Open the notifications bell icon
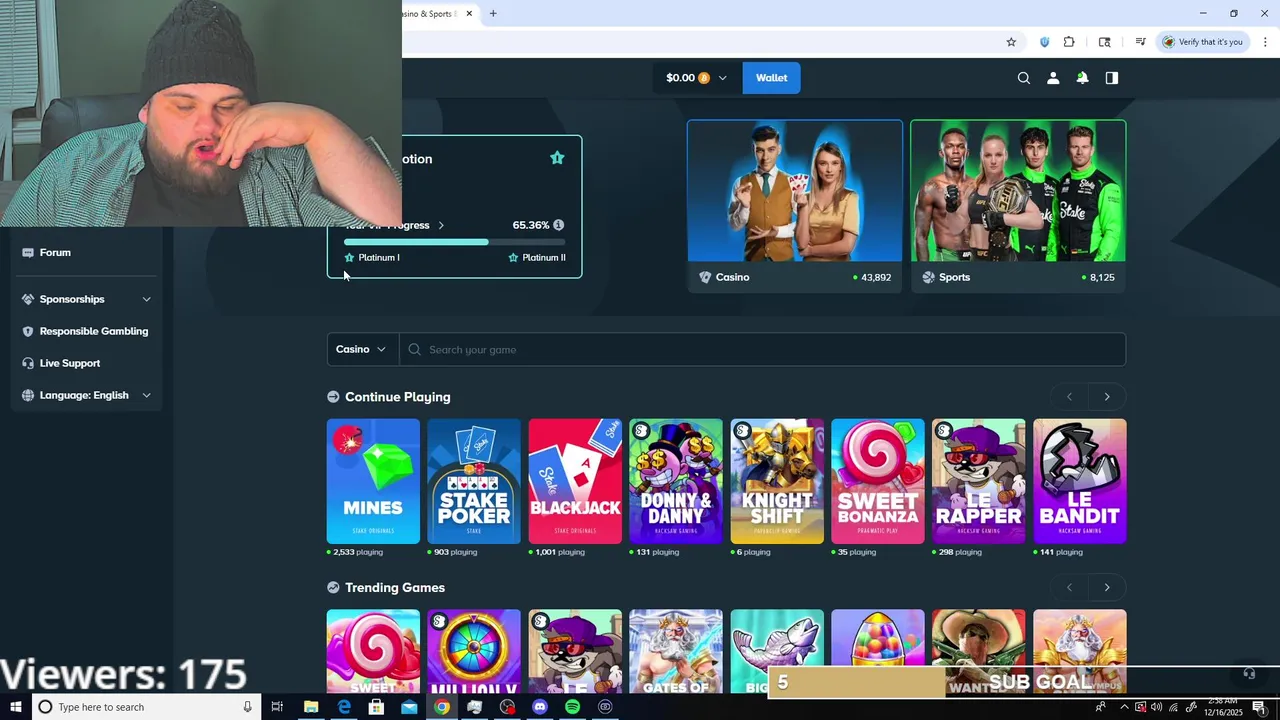 pyautogui.click(x=1082, y=78)
